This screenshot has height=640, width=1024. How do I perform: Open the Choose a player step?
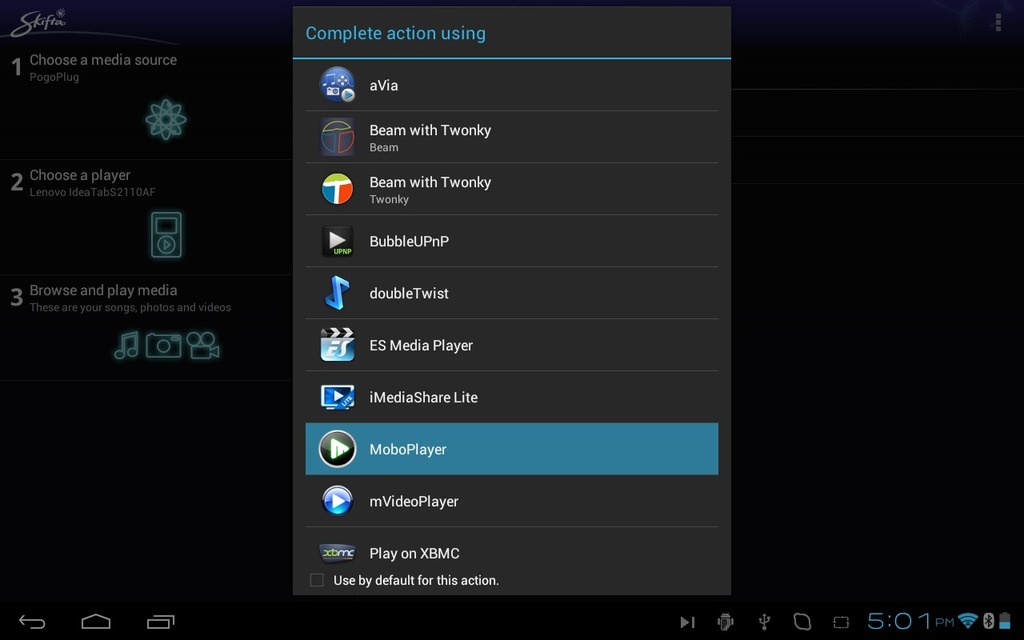coord(146,217)
